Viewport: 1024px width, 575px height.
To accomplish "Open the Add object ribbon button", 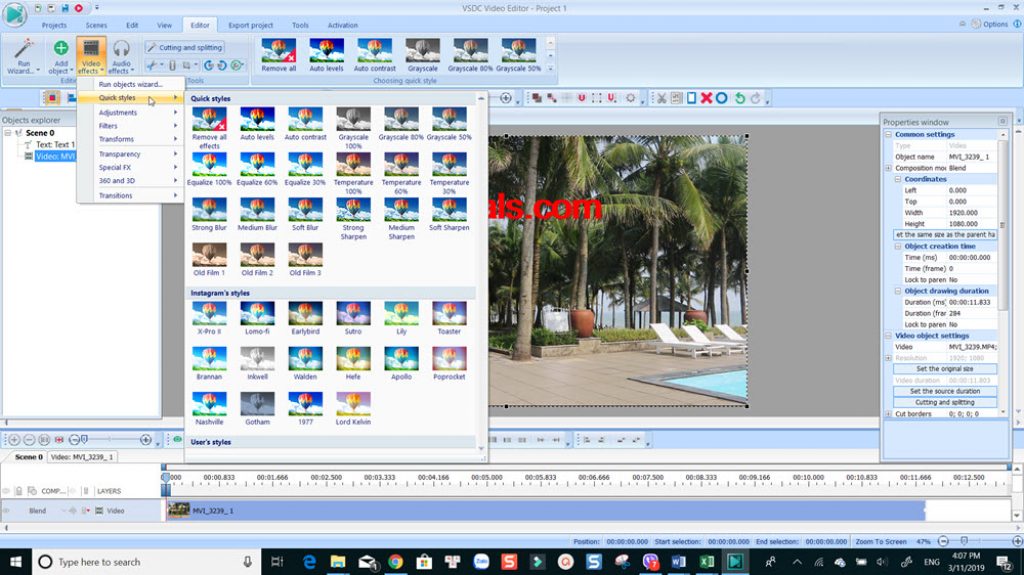I will pos(60,56).
